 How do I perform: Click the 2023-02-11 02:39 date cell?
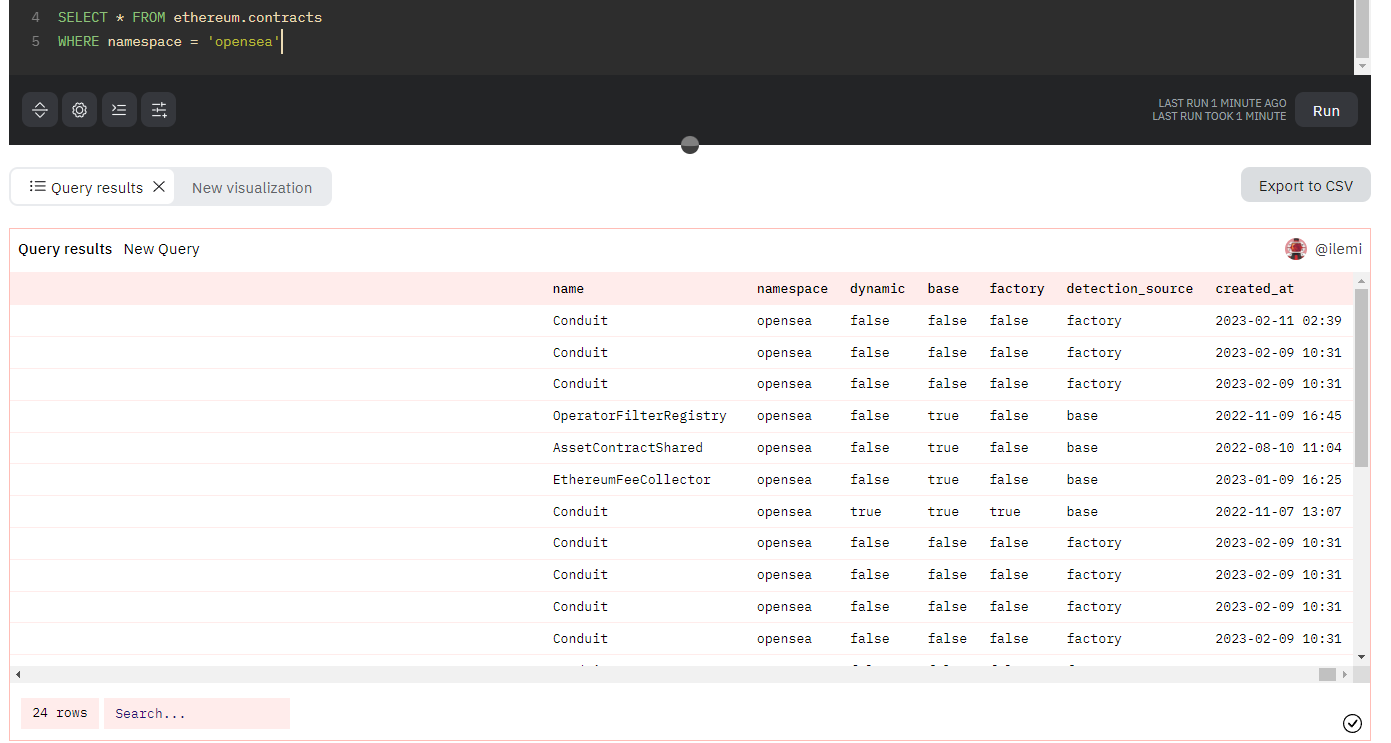[1278, 320]
